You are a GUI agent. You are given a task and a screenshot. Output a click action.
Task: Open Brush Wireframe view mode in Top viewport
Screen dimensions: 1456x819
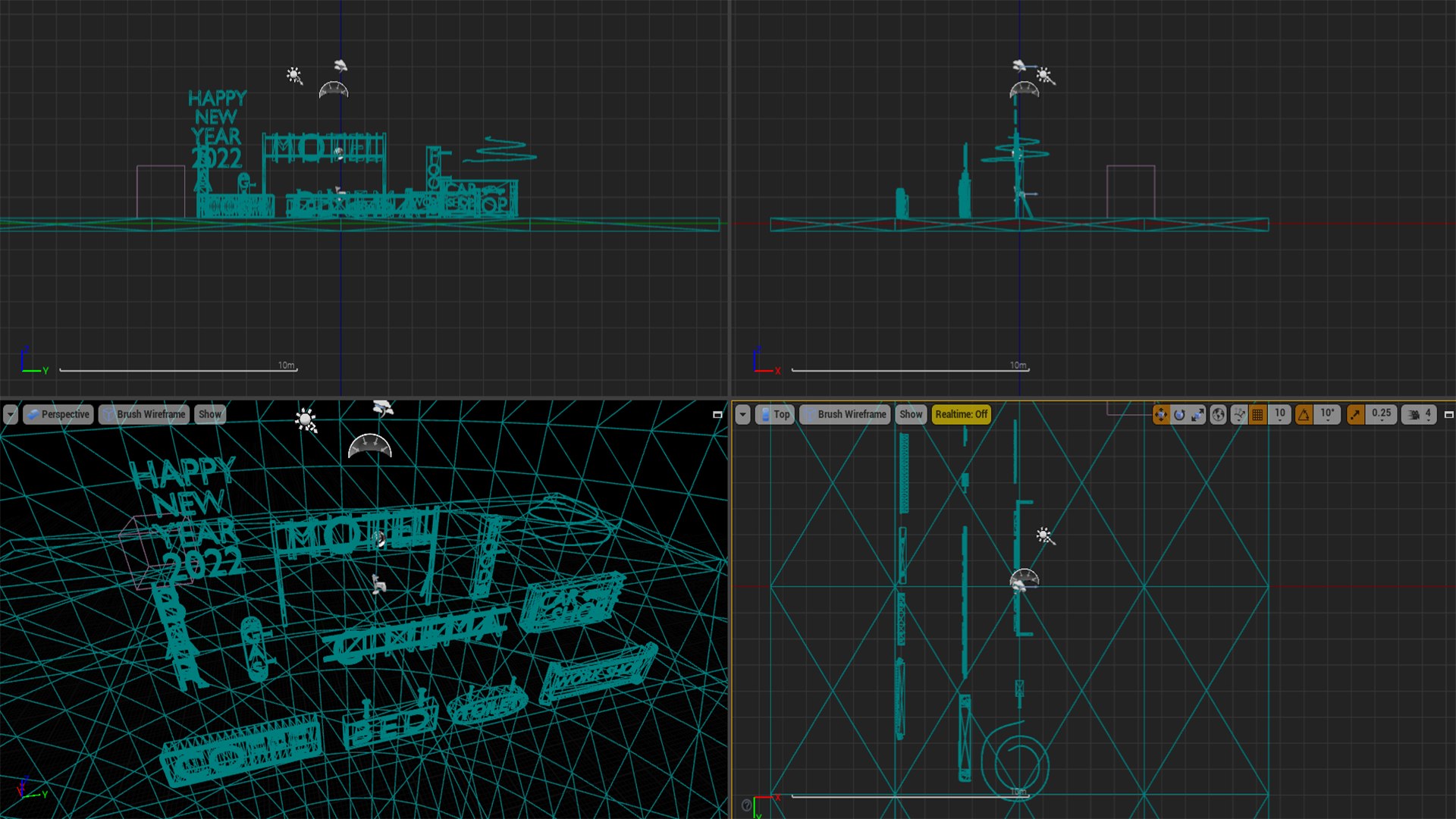pyautogui.click(x=844, y=414)
